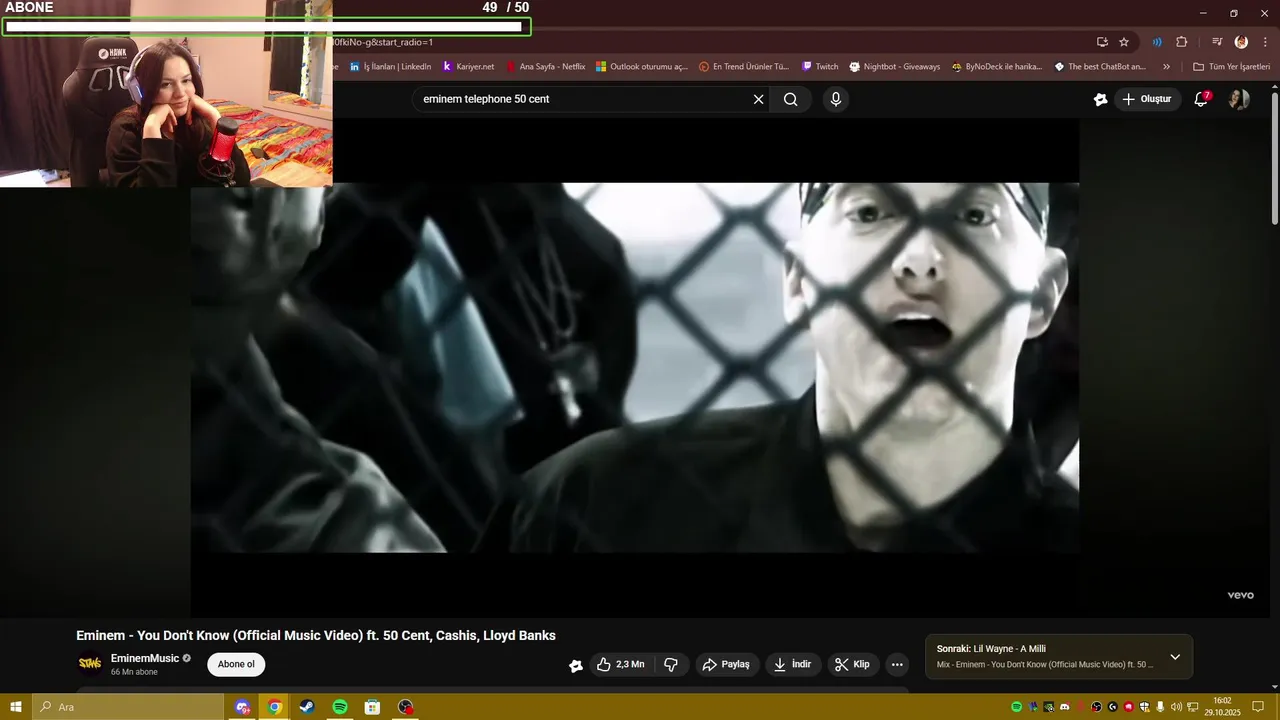Click the Discord tray icon
Screen dimensions: 1280x720
tap(1064, 707)
